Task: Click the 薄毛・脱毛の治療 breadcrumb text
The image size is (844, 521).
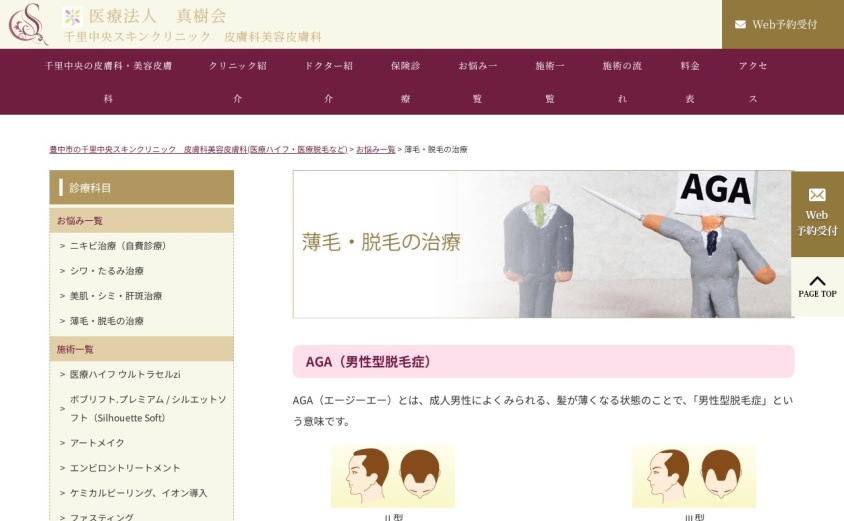Action: (x=436, y=150)
